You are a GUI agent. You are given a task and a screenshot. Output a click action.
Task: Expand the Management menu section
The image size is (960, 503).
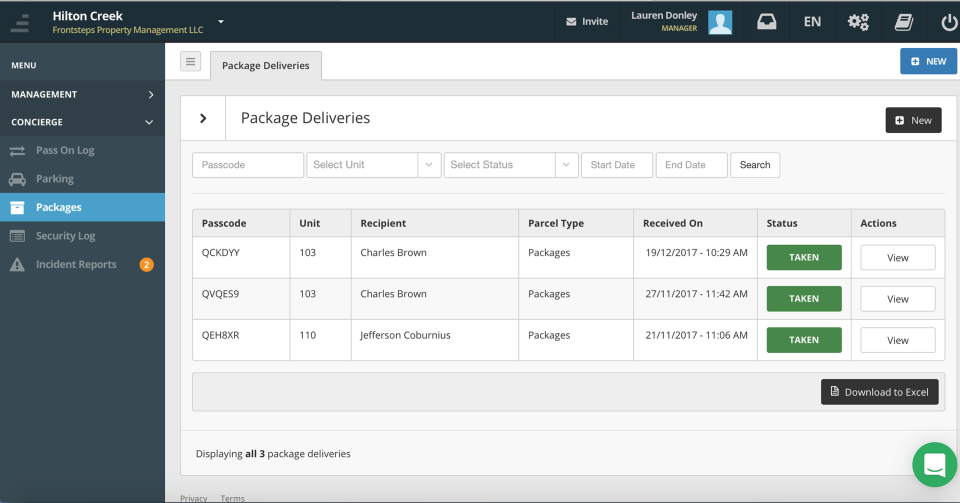82,94
